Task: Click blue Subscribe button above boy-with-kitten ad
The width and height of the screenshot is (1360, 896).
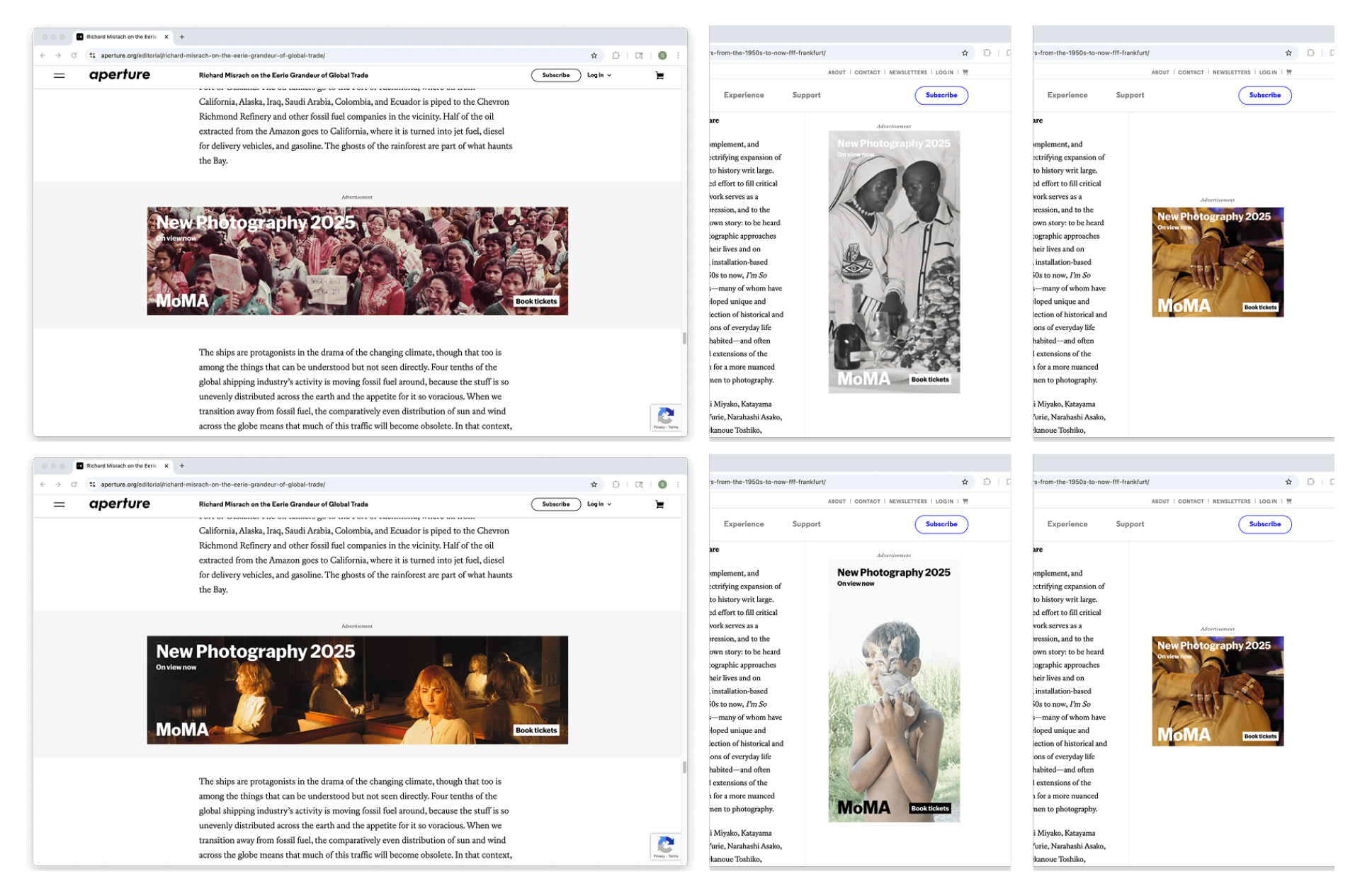Action: click(941, 524)
